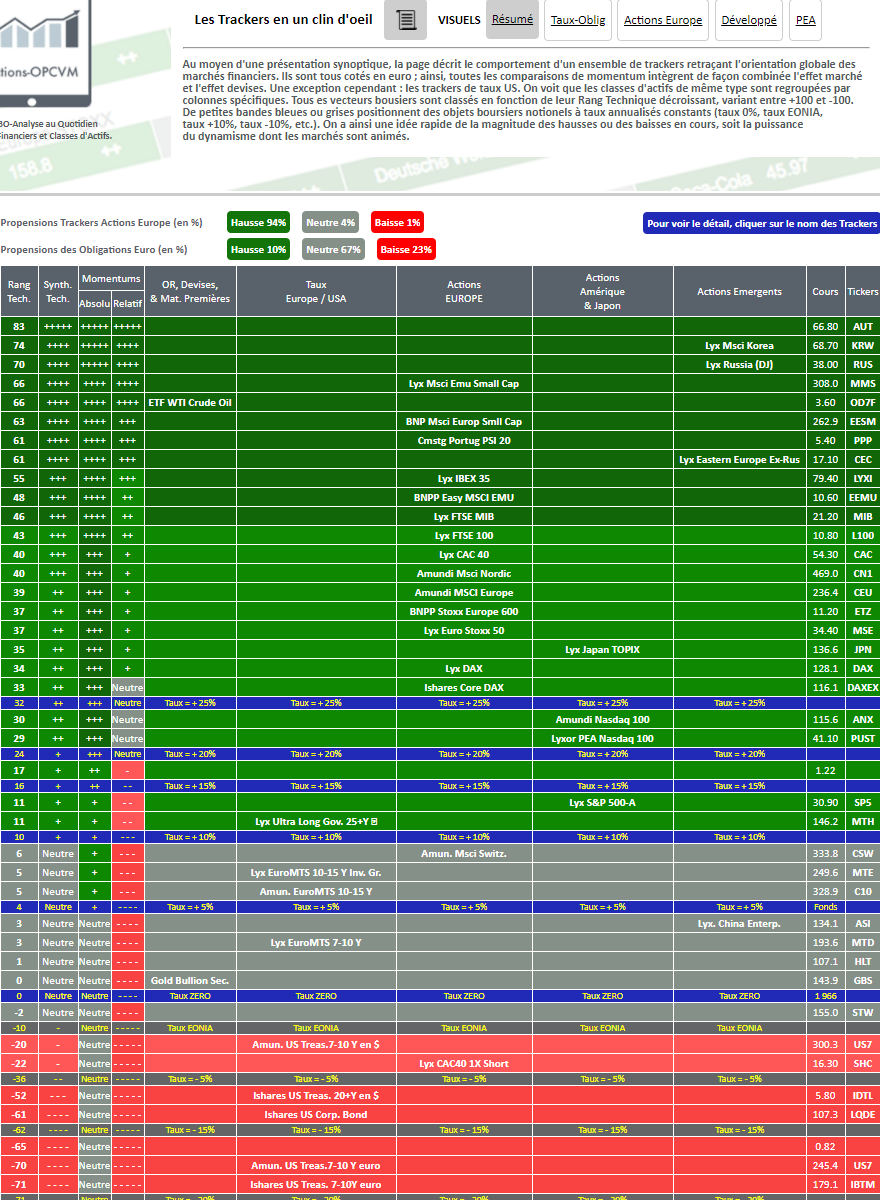Open Lyx Ultra Long Gov. 25+Y tracker
The height and width of the screenshot is (1200, 880).
(x=316, y=821)
